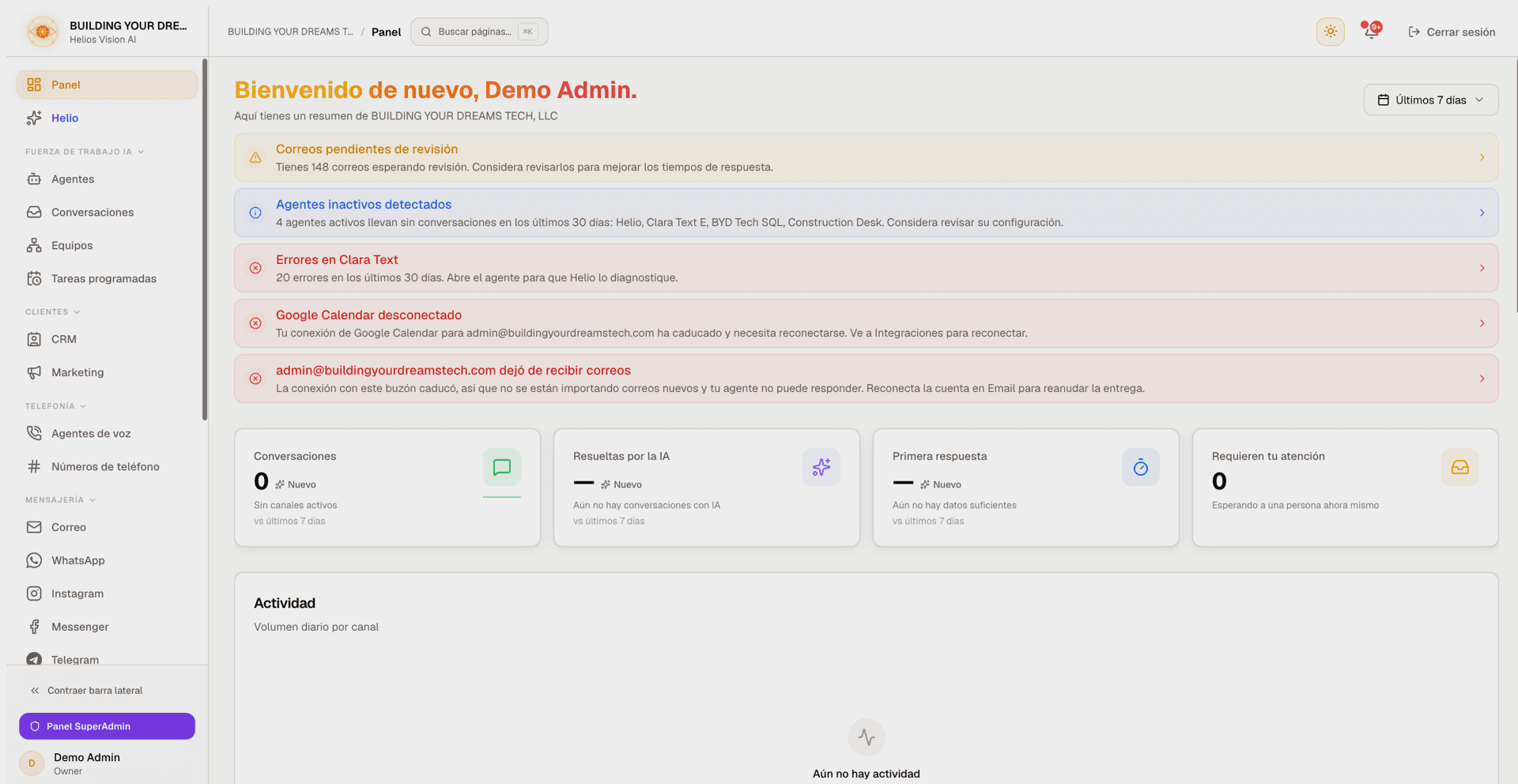Click the 'Volumen diario por canal' subtitle

pyautogui.click(x=316, y=627)
